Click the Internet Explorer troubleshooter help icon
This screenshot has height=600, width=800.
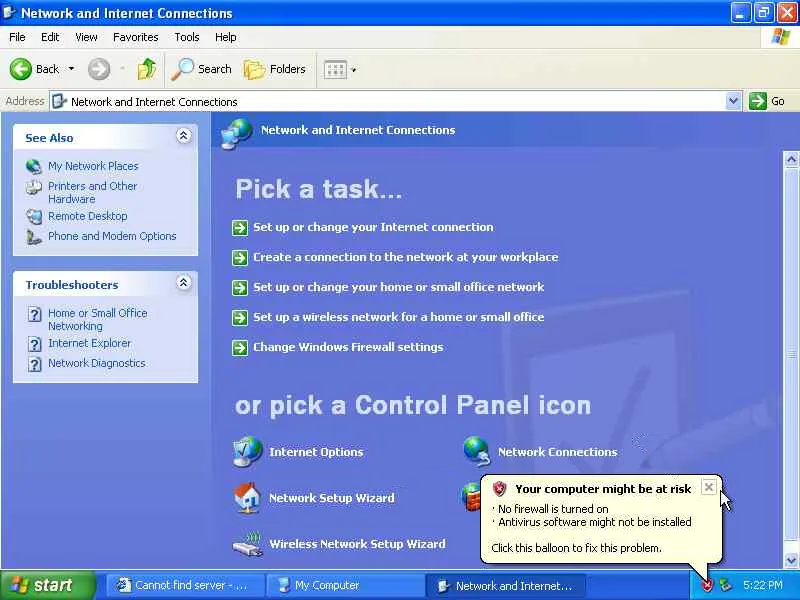34,344
